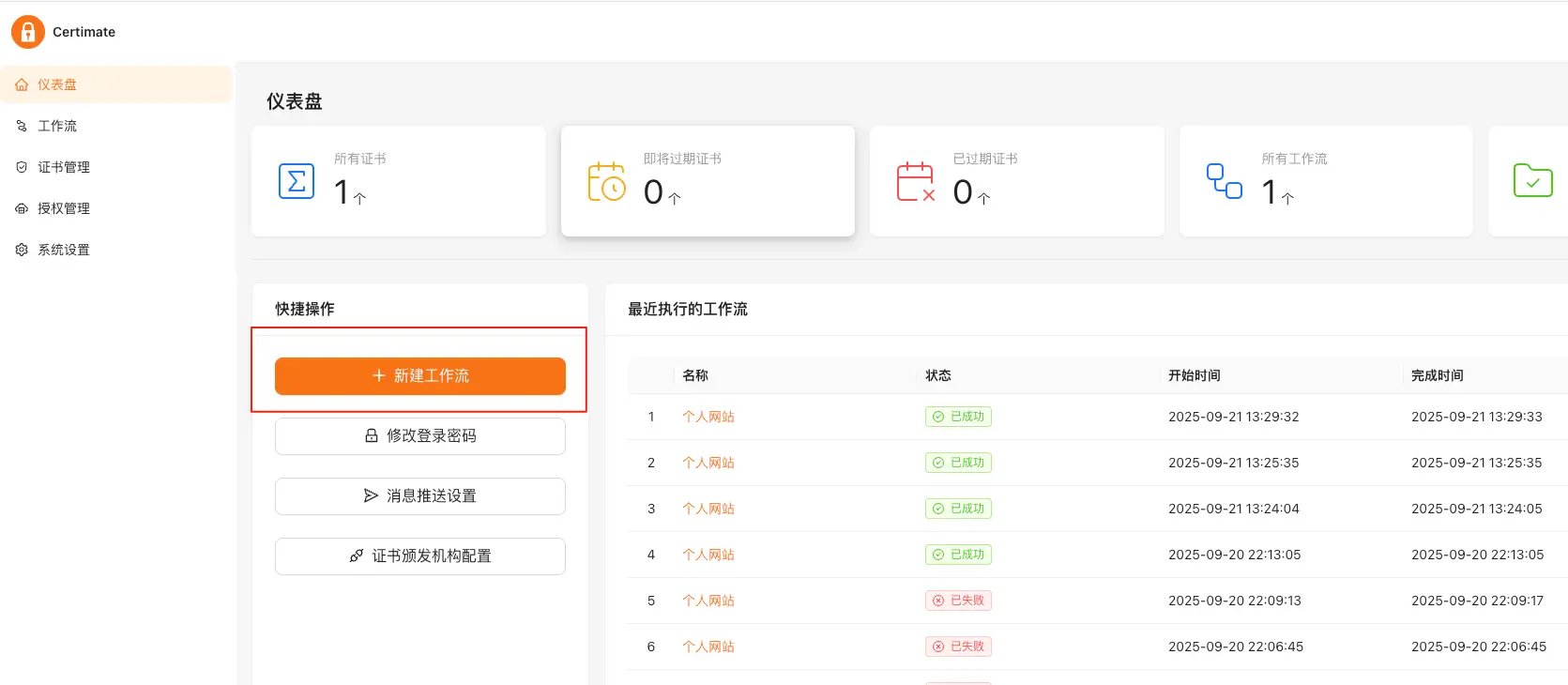Click the 已失败 status tag in row 6
Image resolution: width=1568 pixels, height=685 pixels.
tap(958, 647)
